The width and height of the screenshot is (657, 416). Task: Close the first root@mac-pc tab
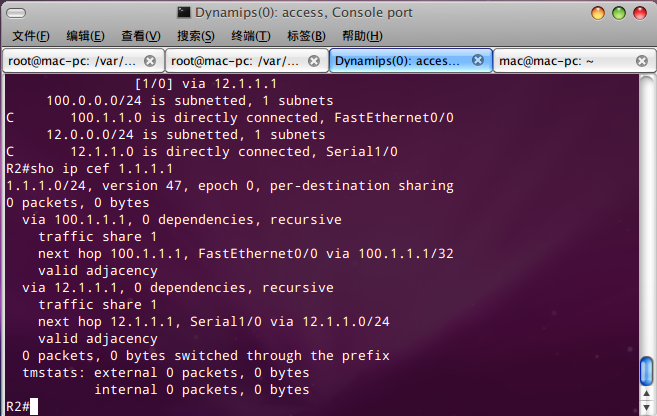click(x=150, y=61)
